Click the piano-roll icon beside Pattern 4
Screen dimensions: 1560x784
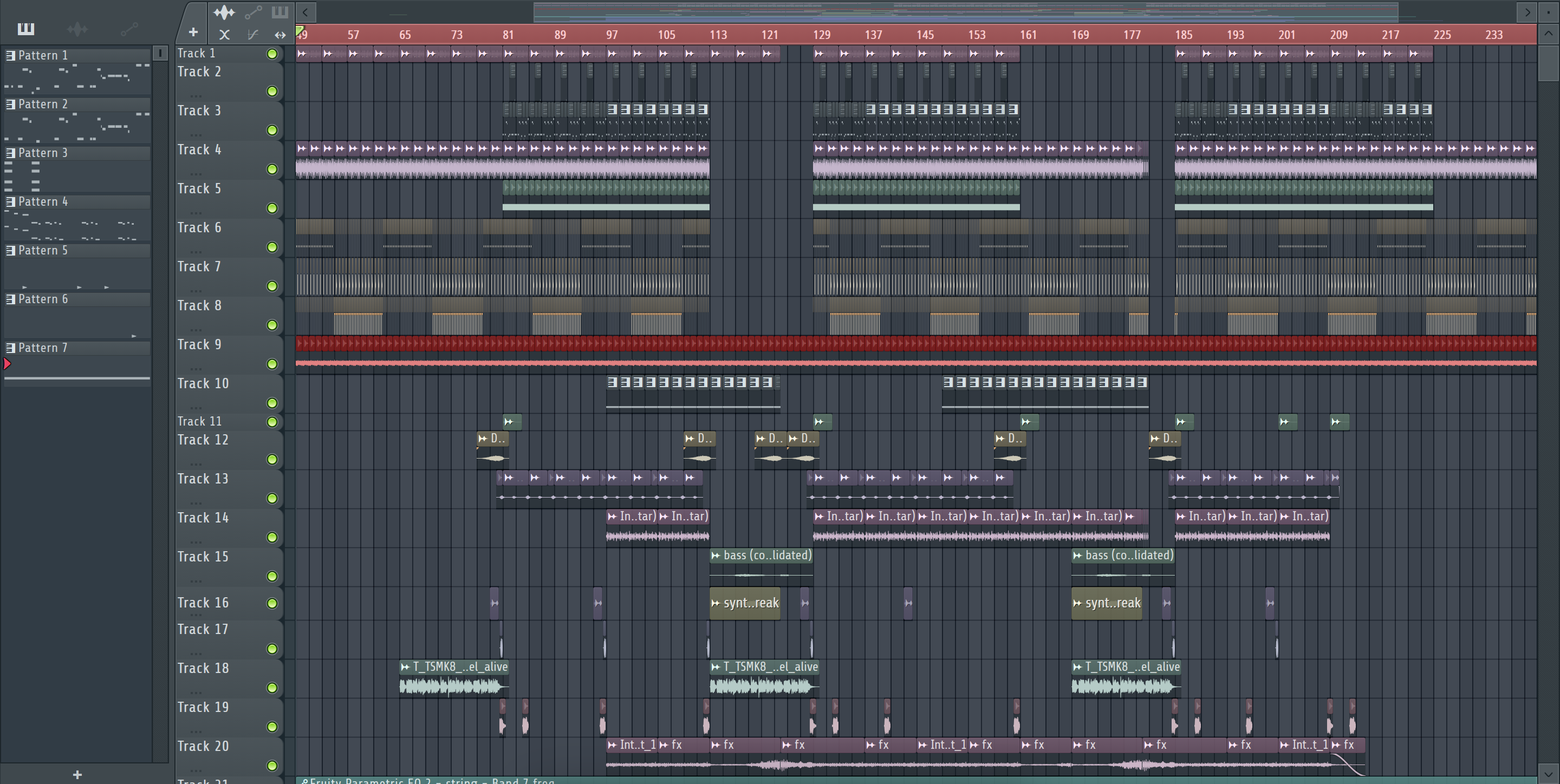tap(10, 201)
